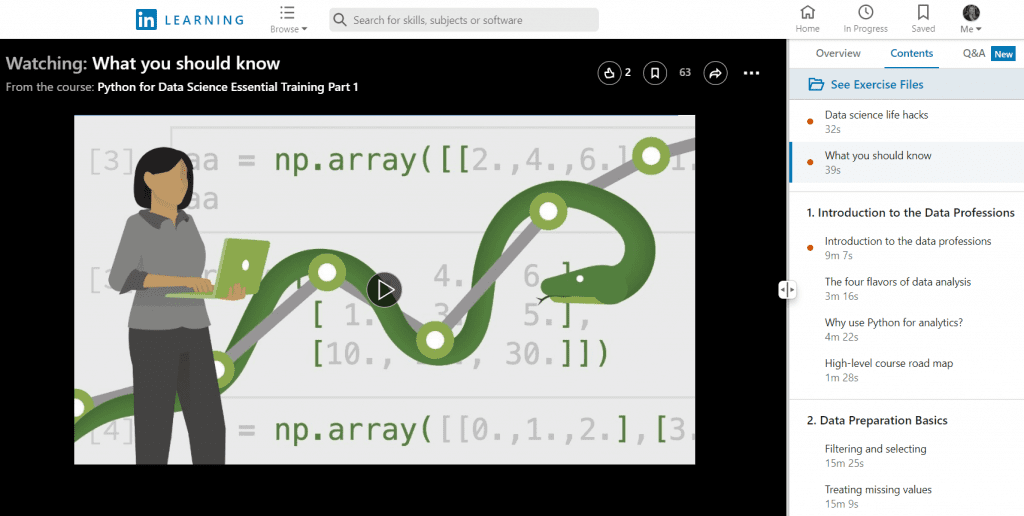Collapse the sidebar with the panel divider handle

(x=787, y=290)
